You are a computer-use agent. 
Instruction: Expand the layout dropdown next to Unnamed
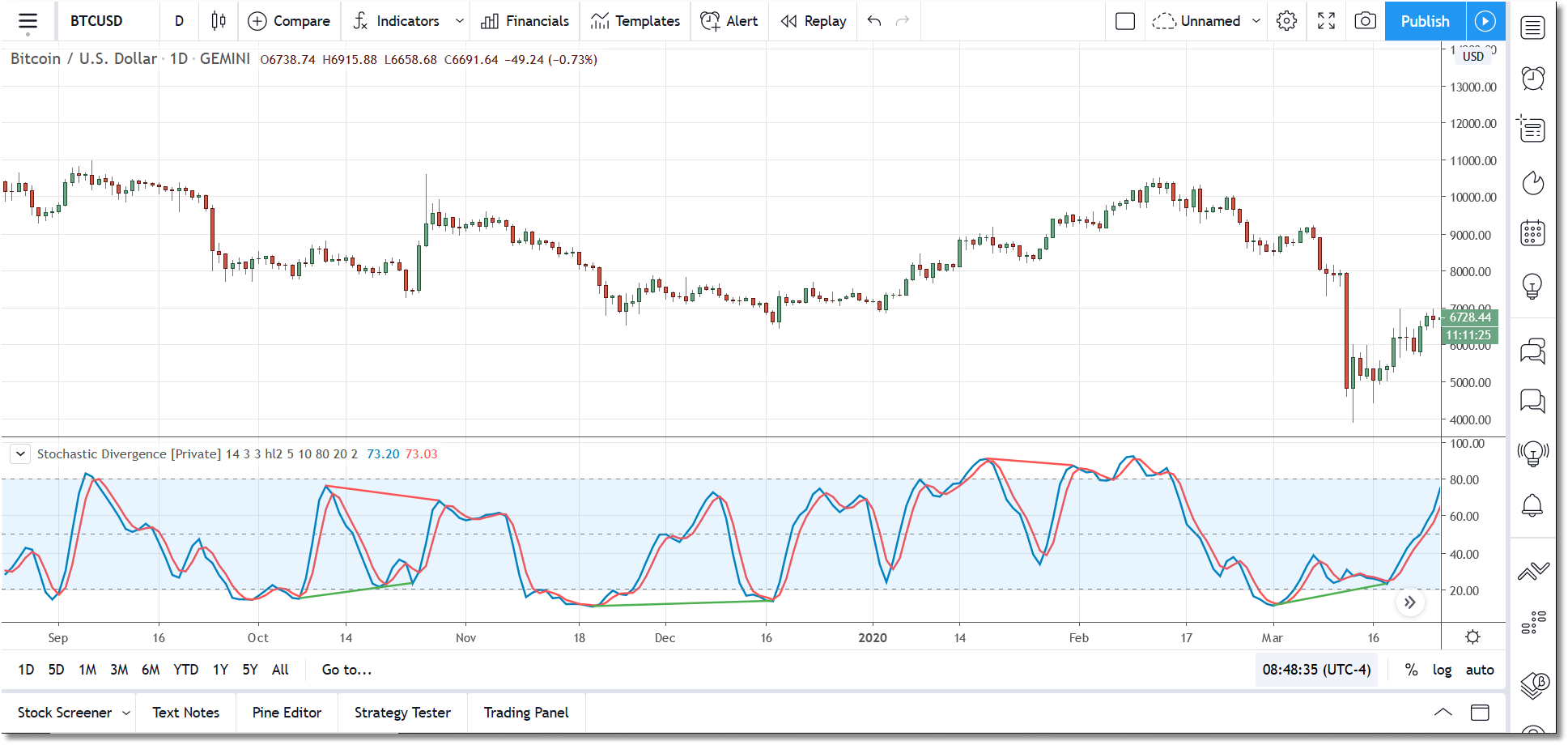coord(1256,21)
